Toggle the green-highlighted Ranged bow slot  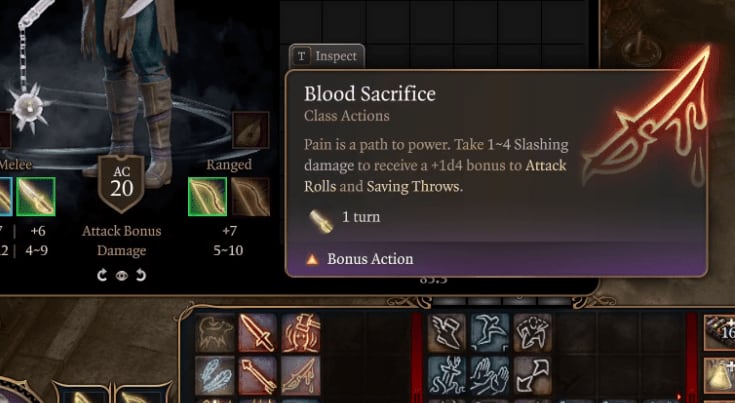click(208, 197)
